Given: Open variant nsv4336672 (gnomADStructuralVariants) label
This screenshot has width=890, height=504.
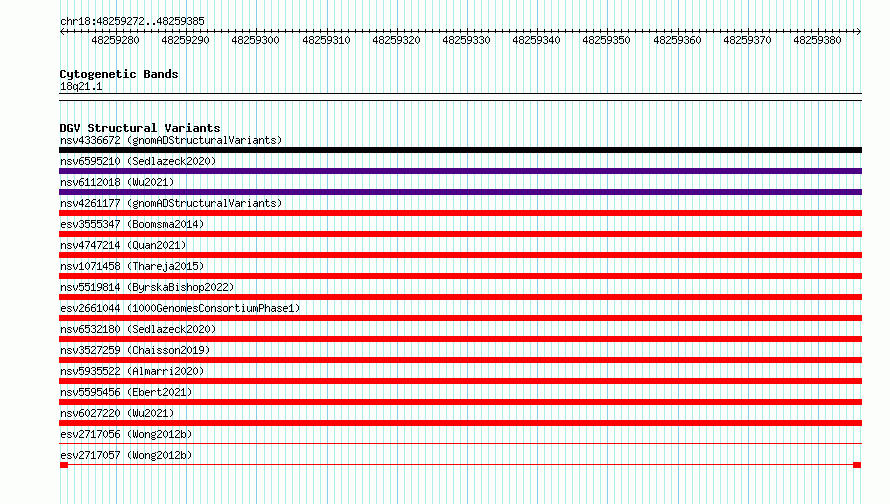Looking at the screenshot, I should tap(171, 140).
